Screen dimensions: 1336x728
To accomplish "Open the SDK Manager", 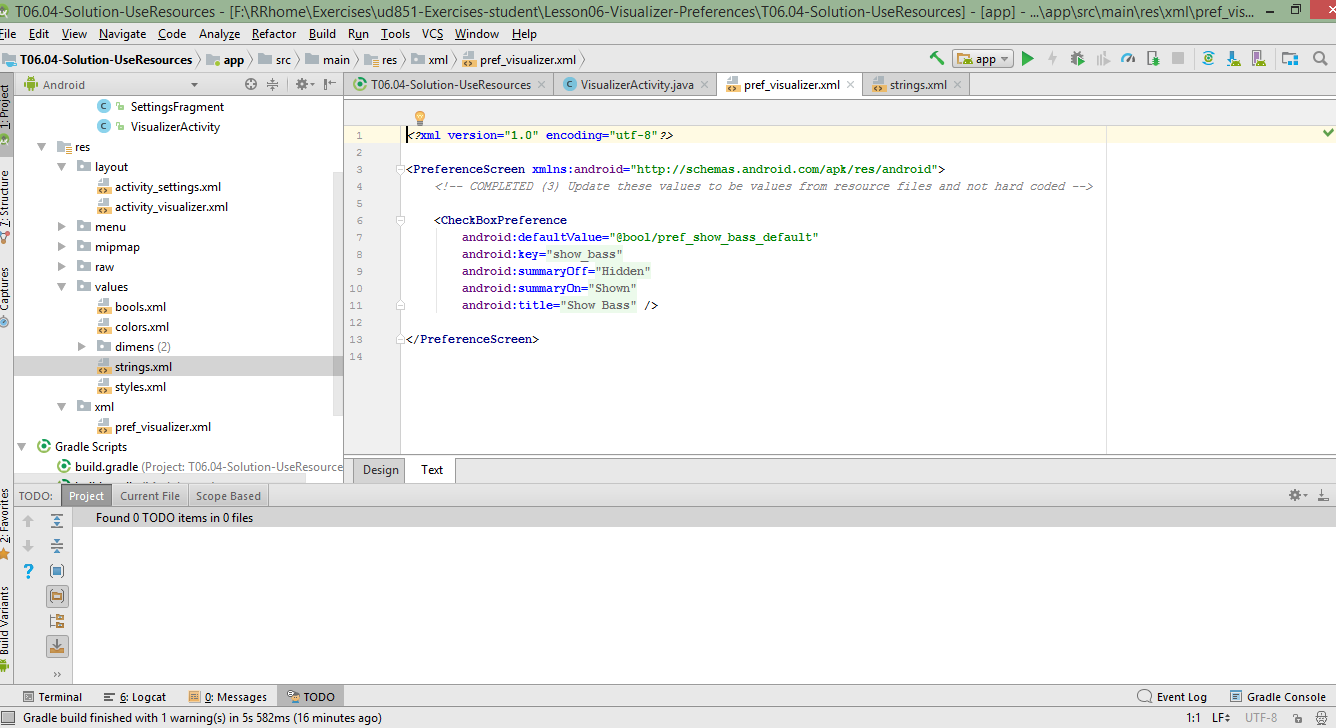I will tap(1232, 59).
